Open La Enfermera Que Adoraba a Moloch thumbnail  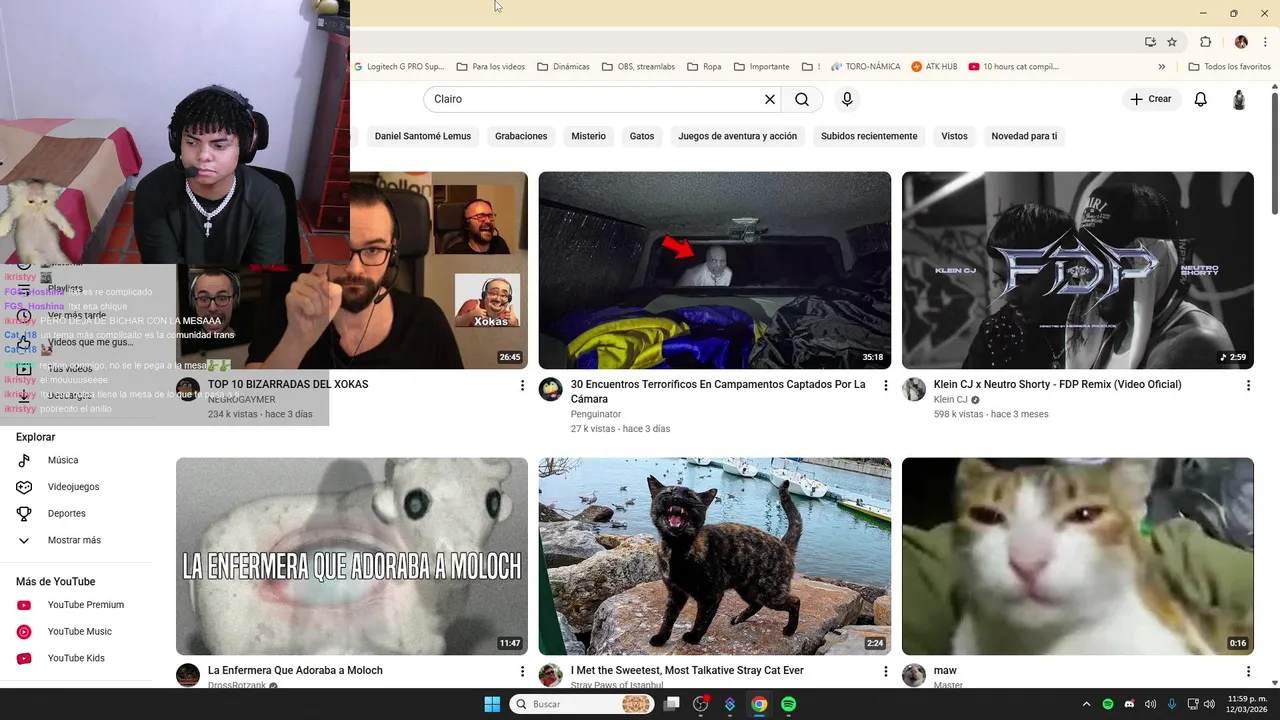[352, 556]
